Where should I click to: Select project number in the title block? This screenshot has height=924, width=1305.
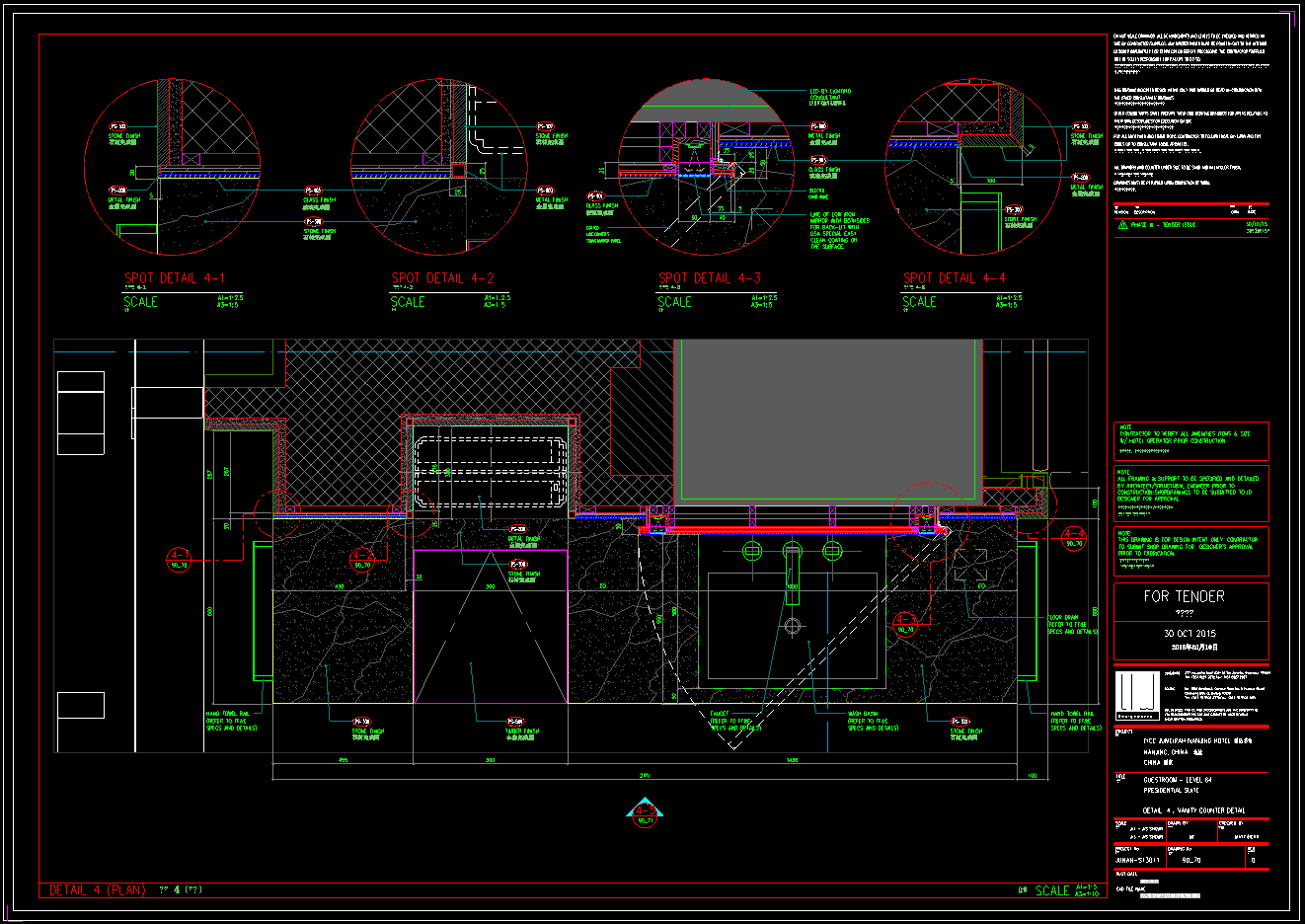1137,860
